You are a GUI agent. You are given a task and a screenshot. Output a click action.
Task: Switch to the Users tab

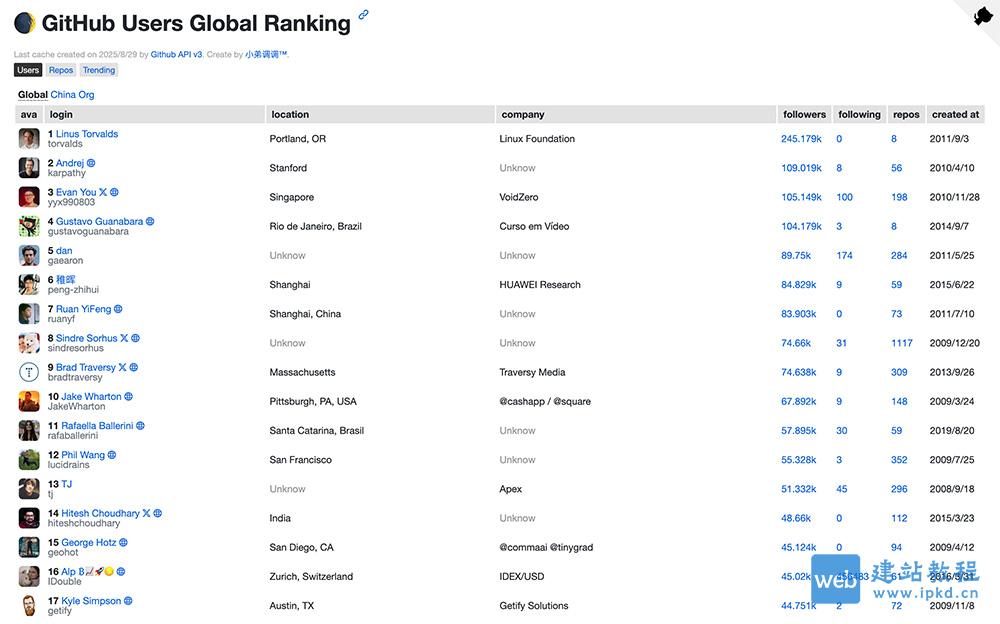click(x=28, y=70)
